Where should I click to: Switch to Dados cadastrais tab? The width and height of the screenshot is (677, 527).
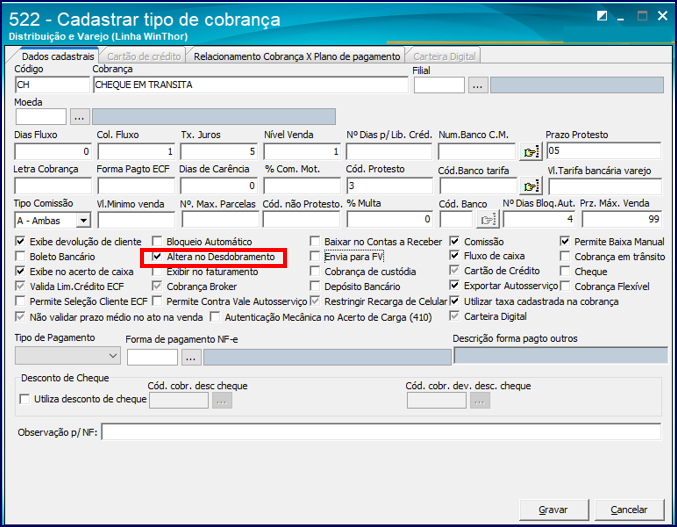pyautogui.click(x=58, y=57)
